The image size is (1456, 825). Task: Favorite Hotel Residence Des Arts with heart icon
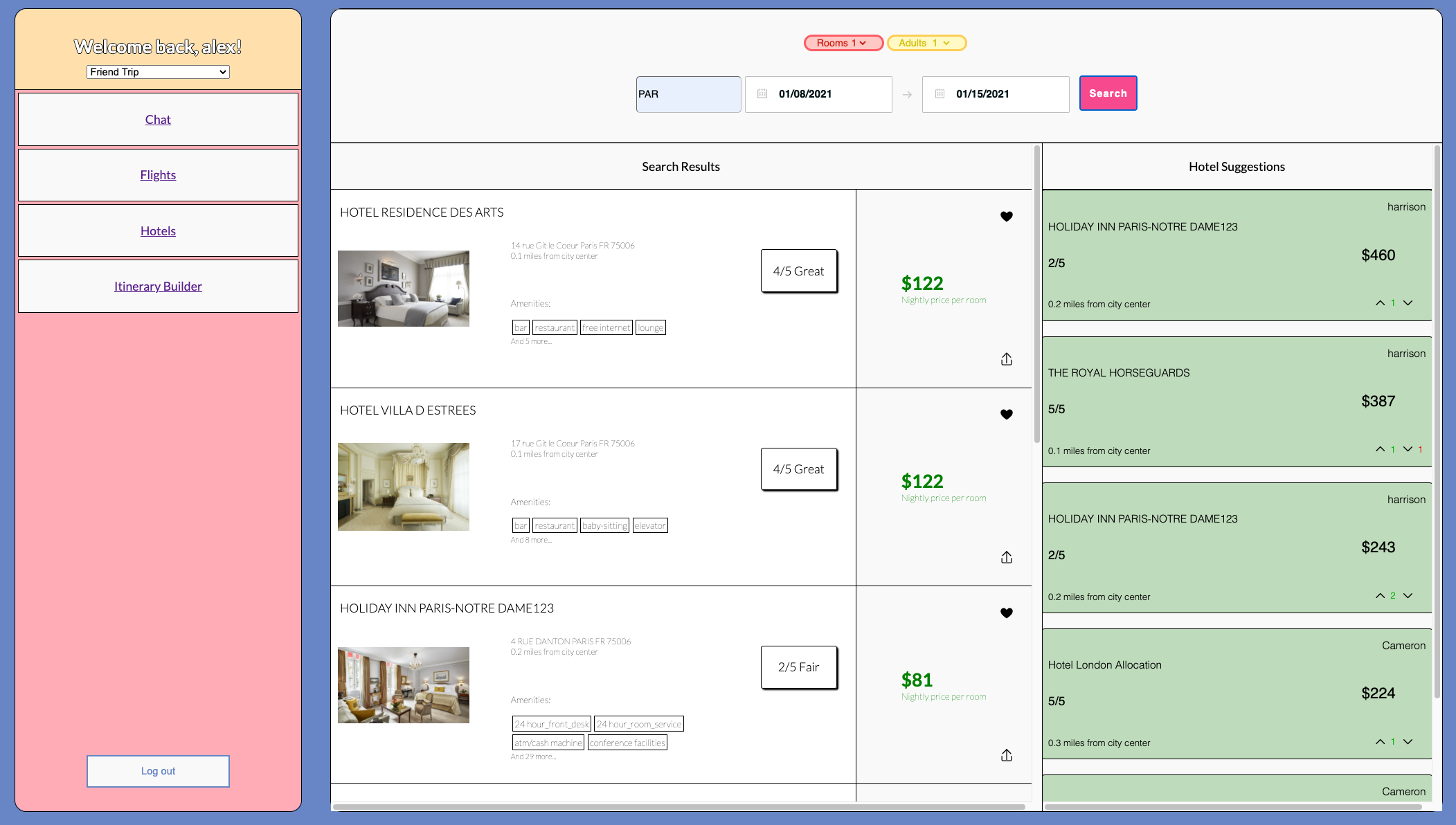click(x=1007, y=217)
